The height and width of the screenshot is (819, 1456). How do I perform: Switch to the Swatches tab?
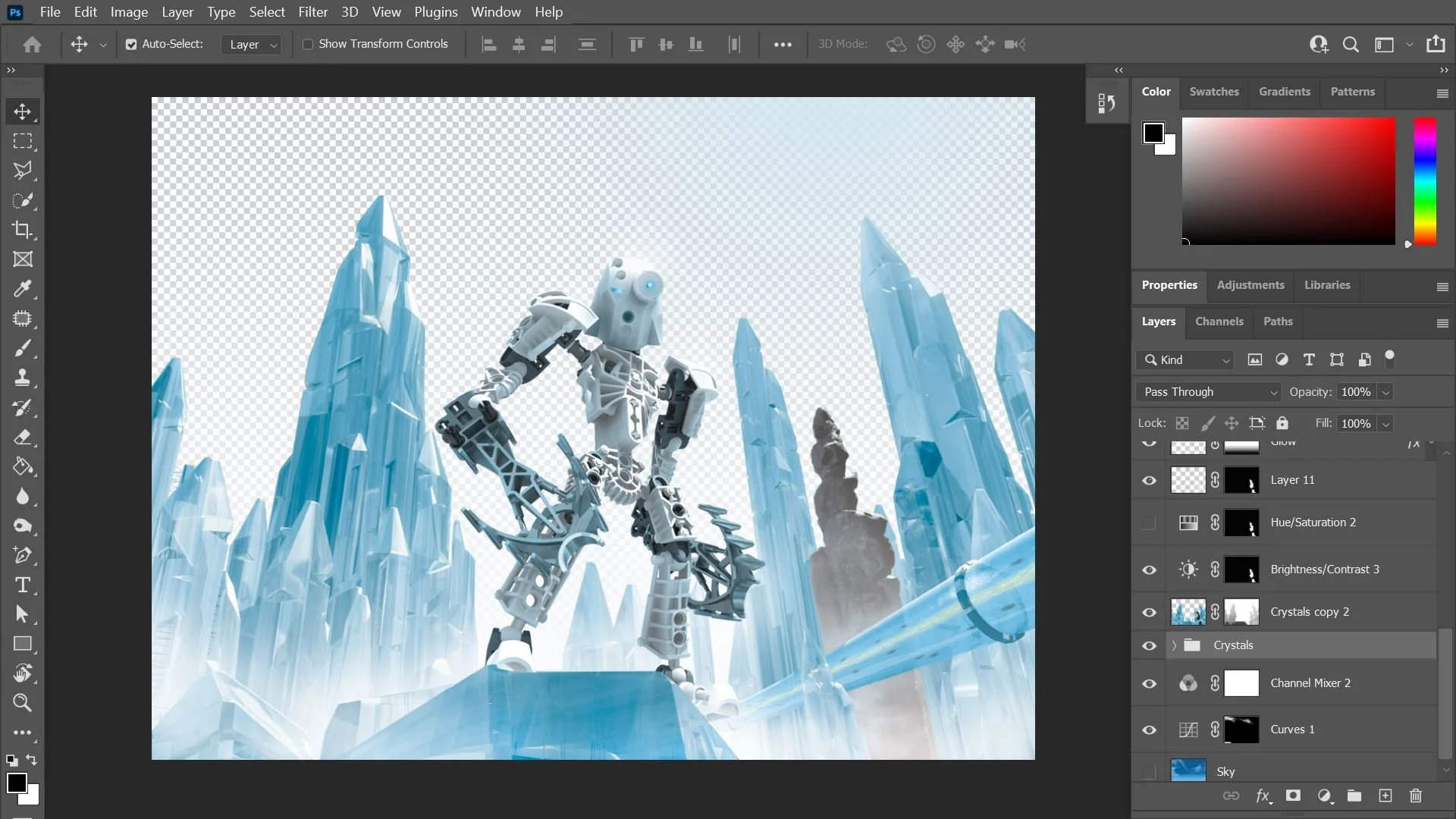[x=1213, y=92]
